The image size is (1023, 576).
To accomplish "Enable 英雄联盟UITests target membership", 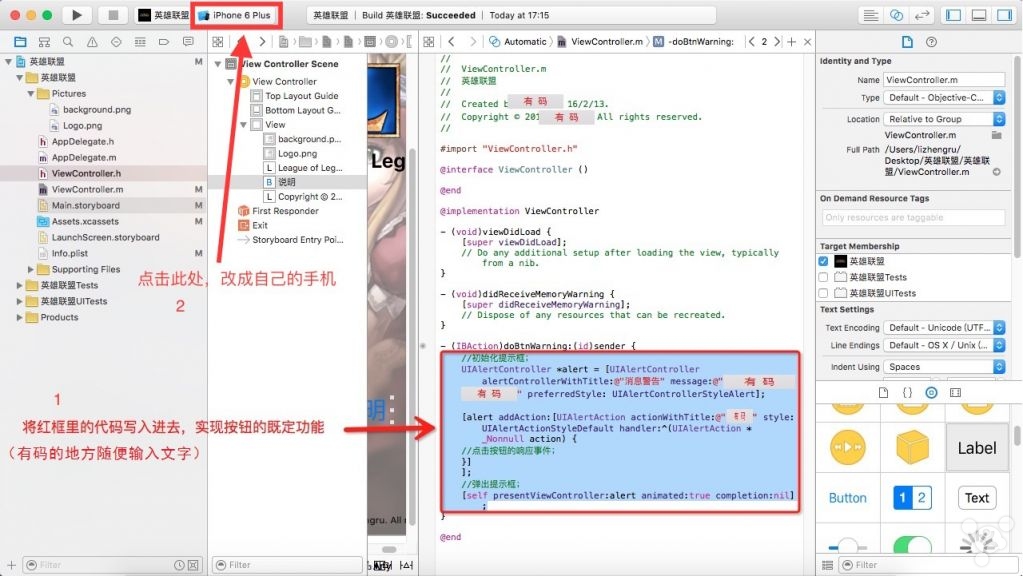I will (823, 293).
